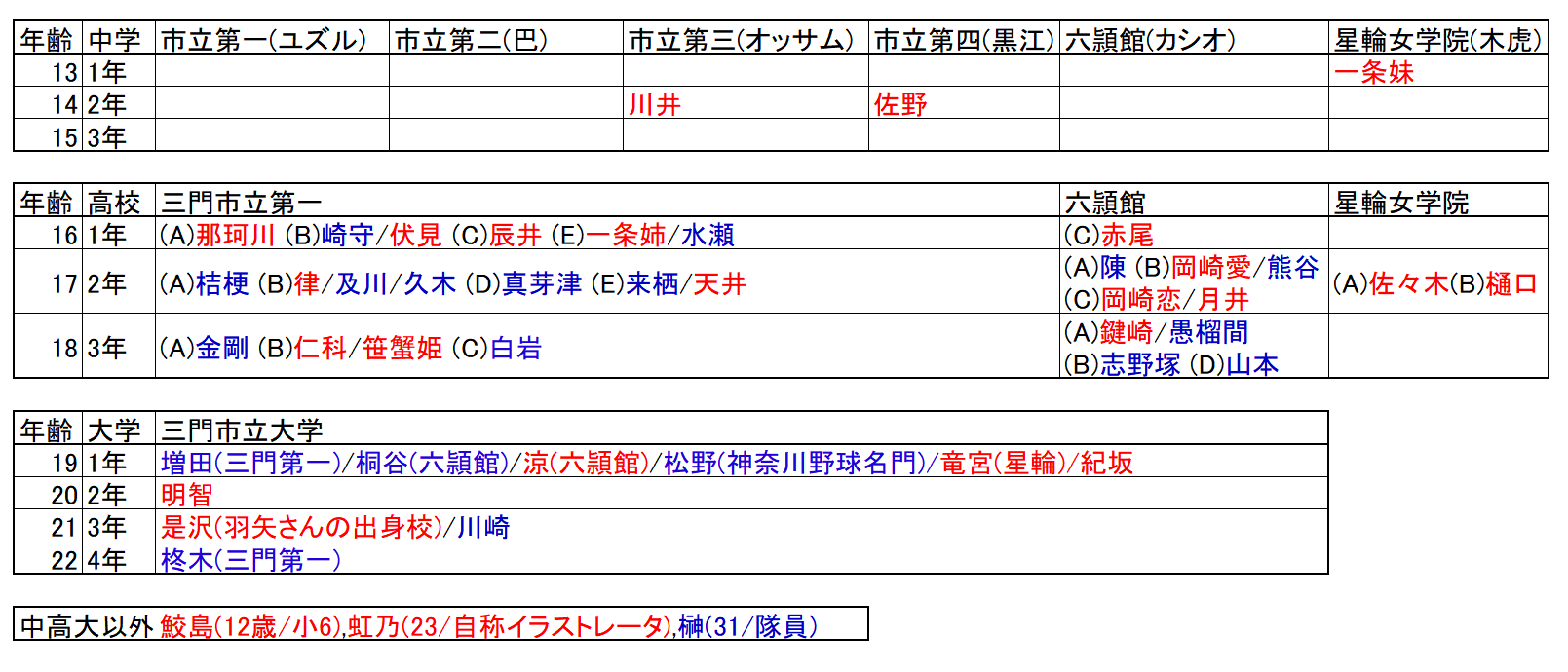Click the line (B)志野塚 (D)山本

1170,364
